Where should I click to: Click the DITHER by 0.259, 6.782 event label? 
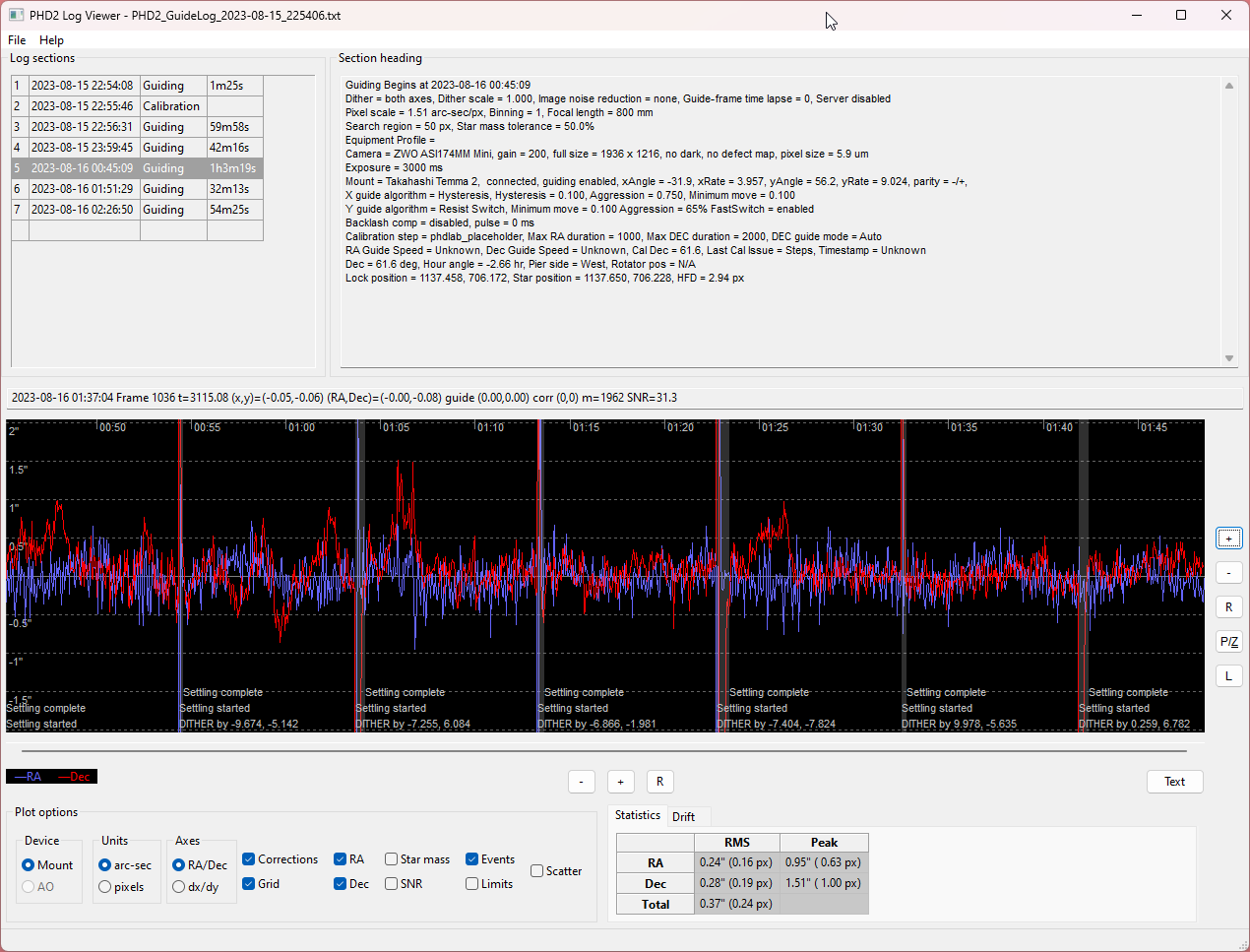point(1135,725)
